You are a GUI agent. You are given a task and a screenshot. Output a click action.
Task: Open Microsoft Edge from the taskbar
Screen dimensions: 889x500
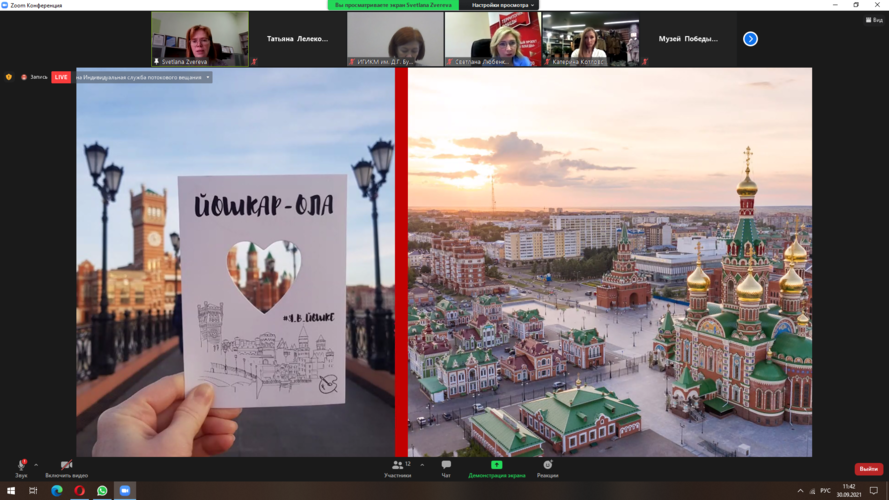[57, 491]
